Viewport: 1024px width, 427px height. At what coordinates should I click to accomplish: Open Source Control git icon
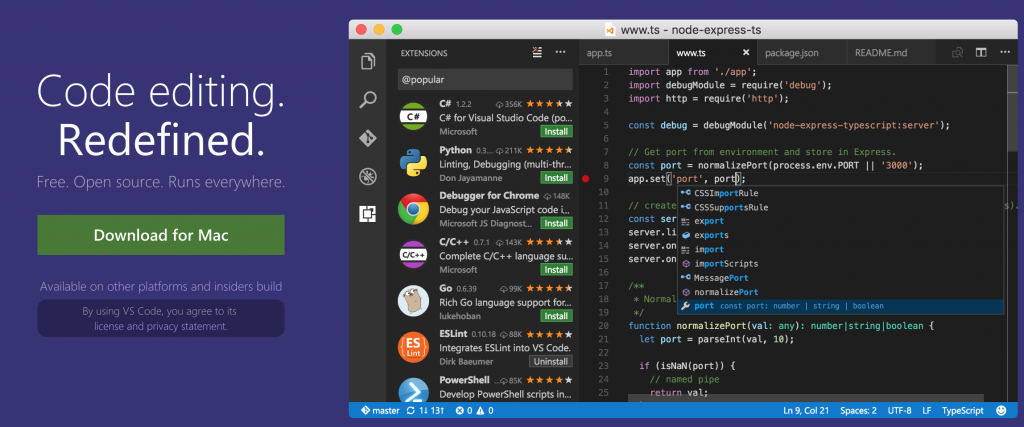point(368,138)
